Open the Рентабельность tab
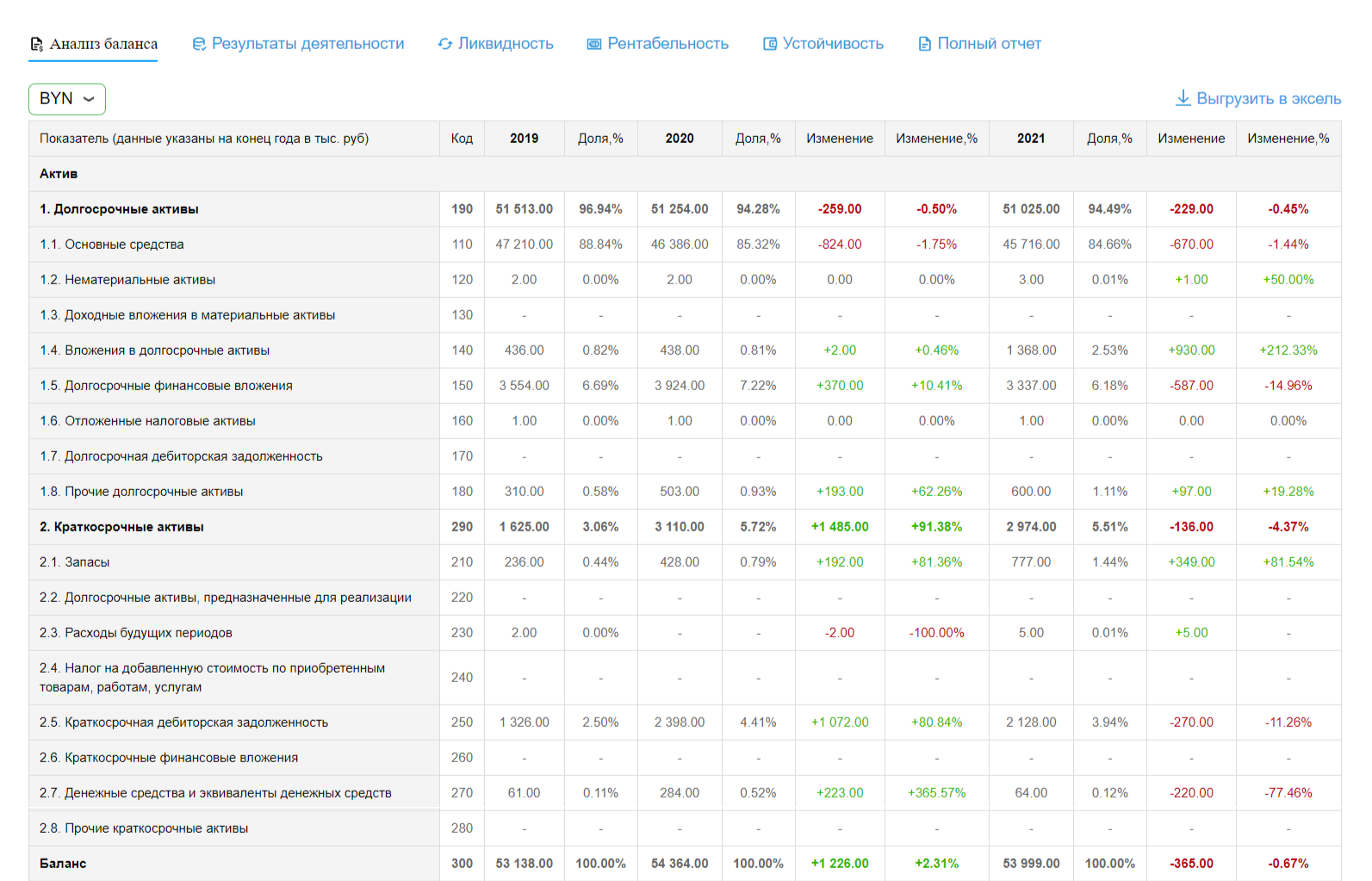This screenshot has height=881, width=1372. pos(667,44)
